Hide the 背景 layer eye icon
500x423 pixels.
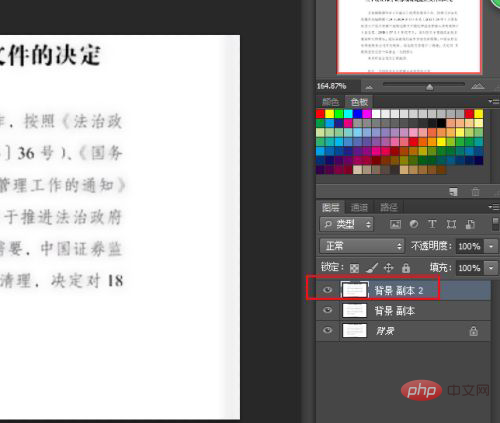coord(328,330)
